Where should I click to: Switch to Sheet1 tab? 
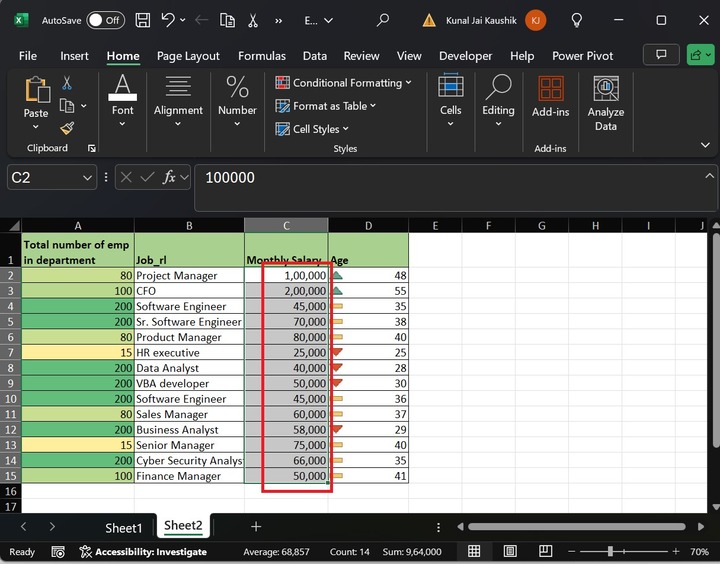(124, 527)
